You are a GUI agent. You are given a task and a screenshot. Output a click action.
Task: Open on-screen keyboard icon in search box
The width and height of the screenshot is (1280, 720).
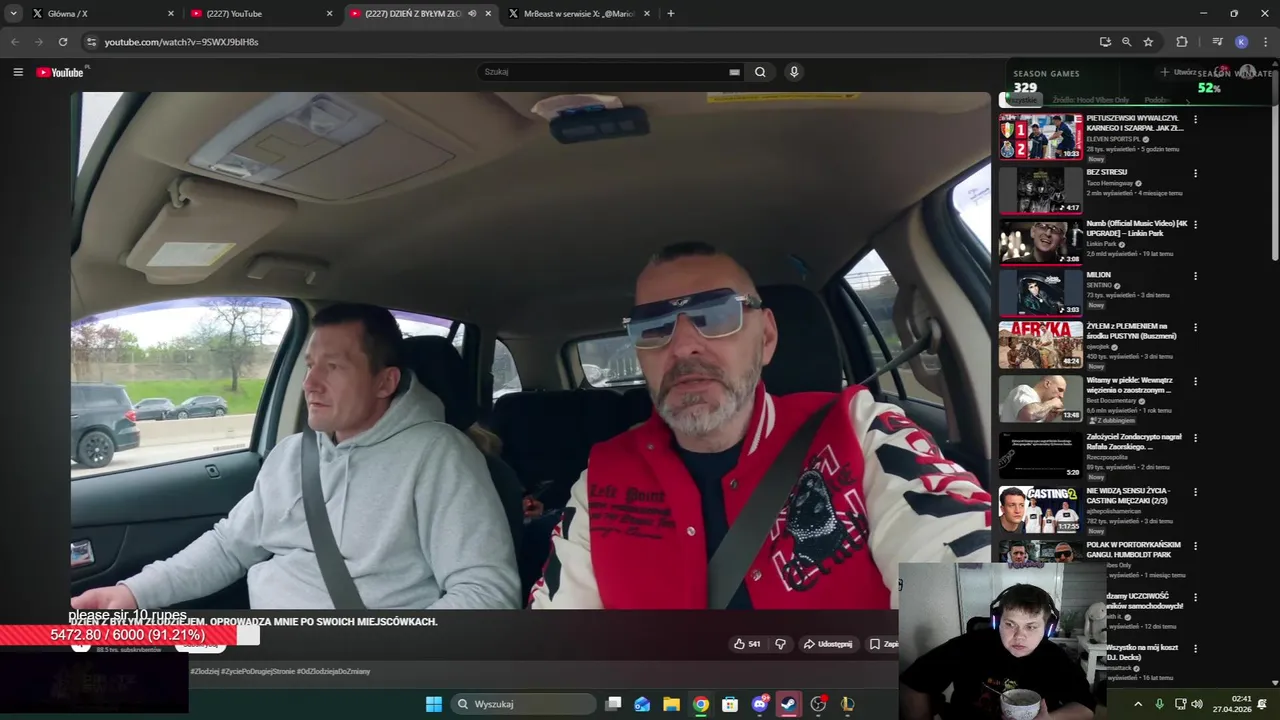click(x=735, y=72)
